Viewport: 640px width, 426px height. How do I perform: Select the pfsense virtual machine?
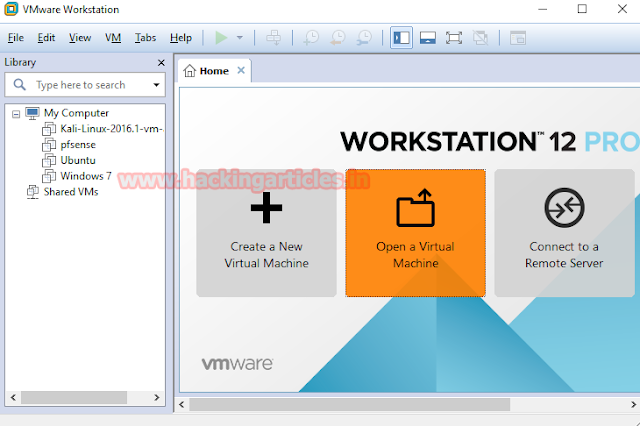pyautogui.click(x=78, y=145)
